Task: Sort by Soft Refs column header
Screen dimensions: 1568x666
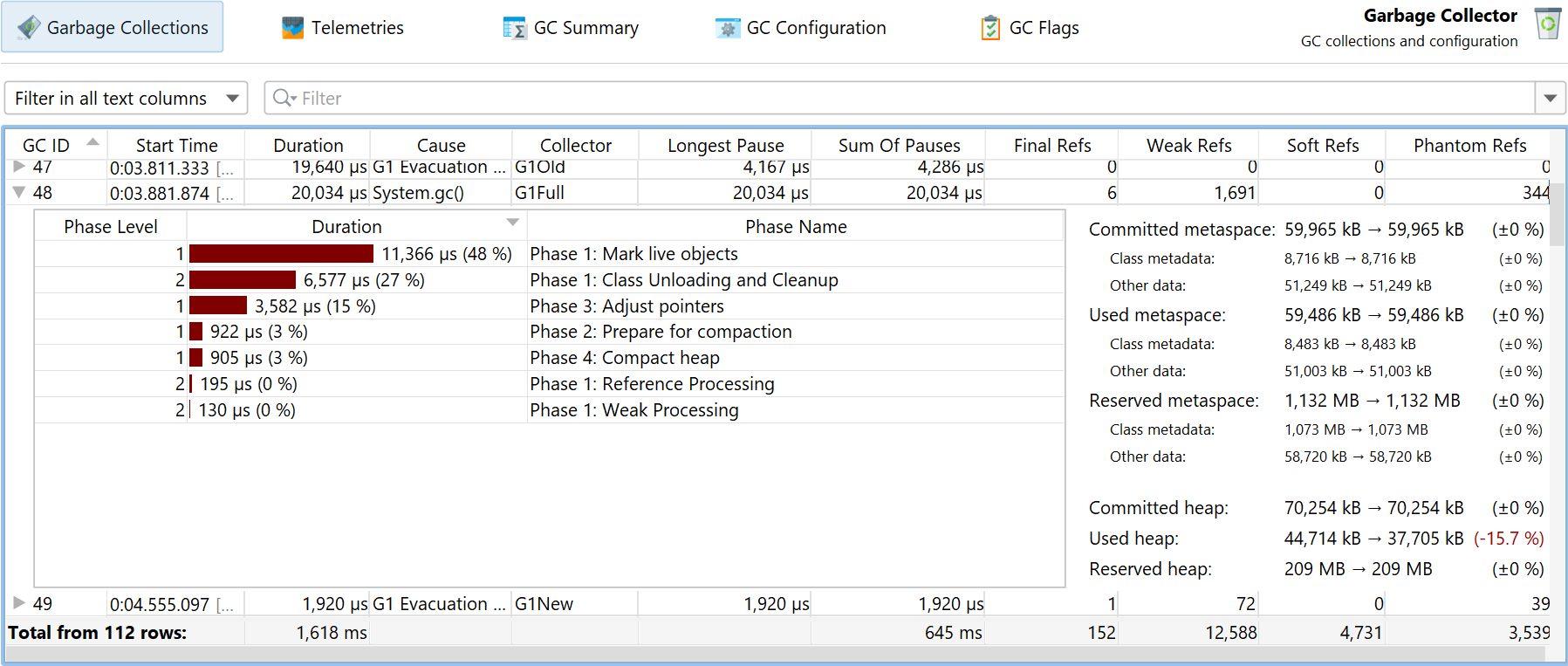Action: pos(1323,145)
